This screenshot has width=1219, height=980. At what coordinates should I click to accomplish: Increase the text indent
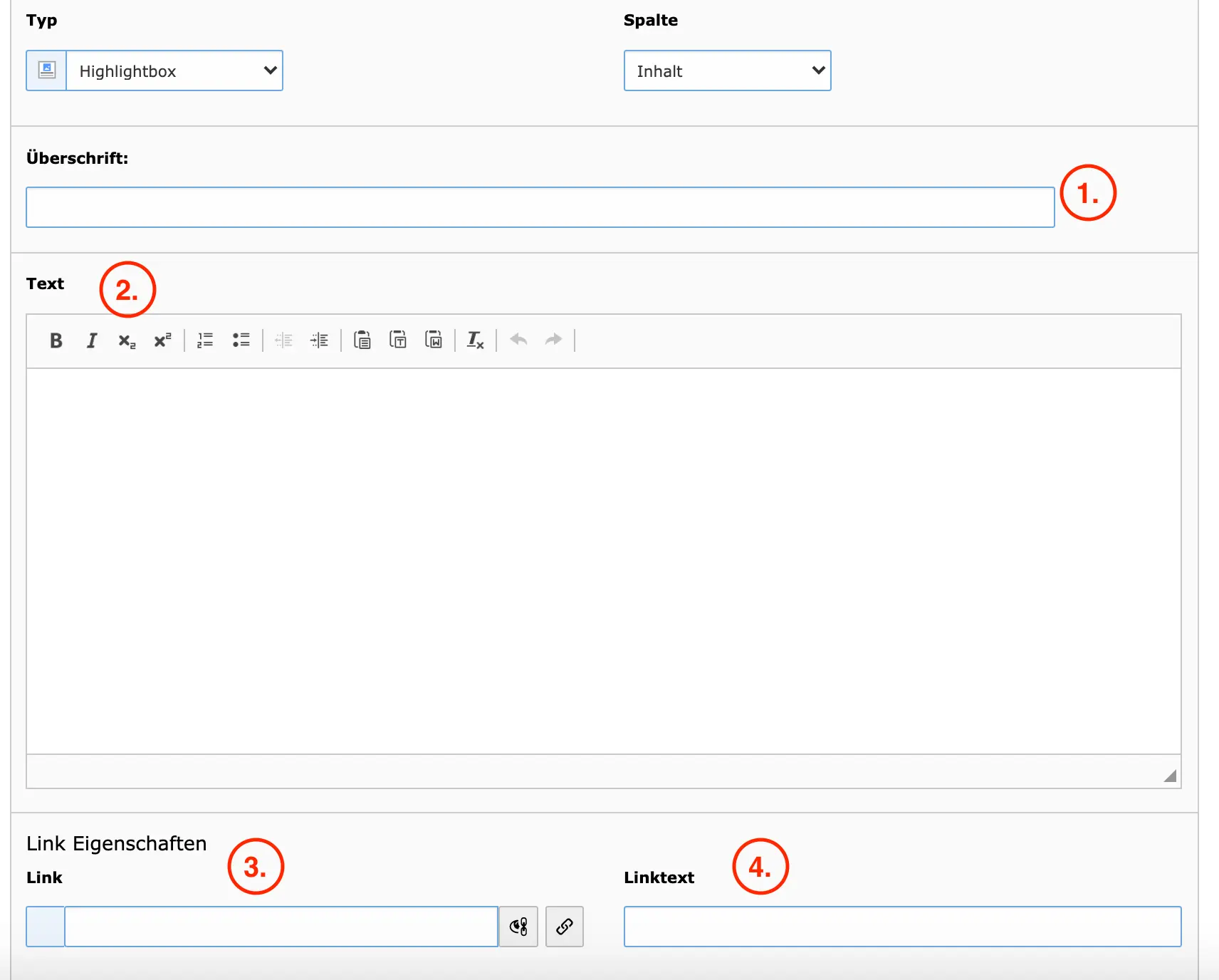coord(319,340)
